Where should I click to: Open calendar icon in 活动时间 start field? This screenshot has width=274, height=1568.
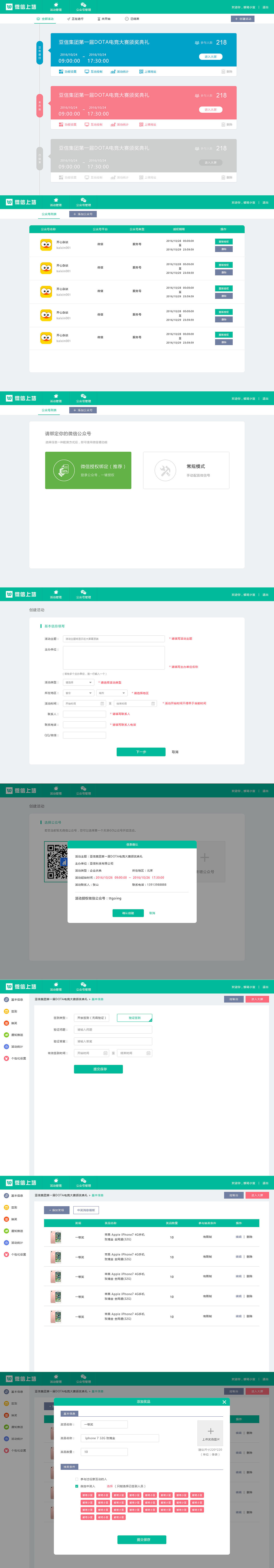[x=102, y=704]
